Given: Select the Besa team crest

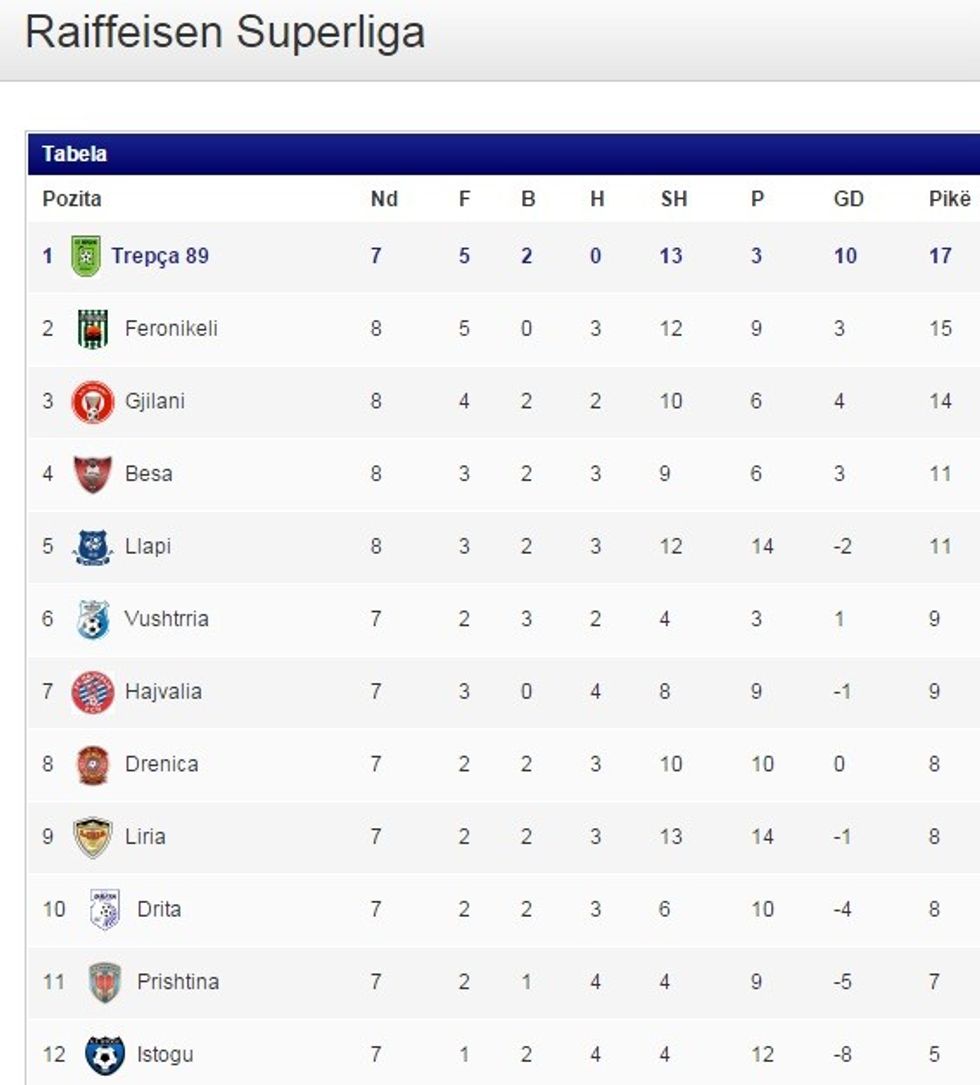Looking at the screenshot, I should tap(93, 474).
